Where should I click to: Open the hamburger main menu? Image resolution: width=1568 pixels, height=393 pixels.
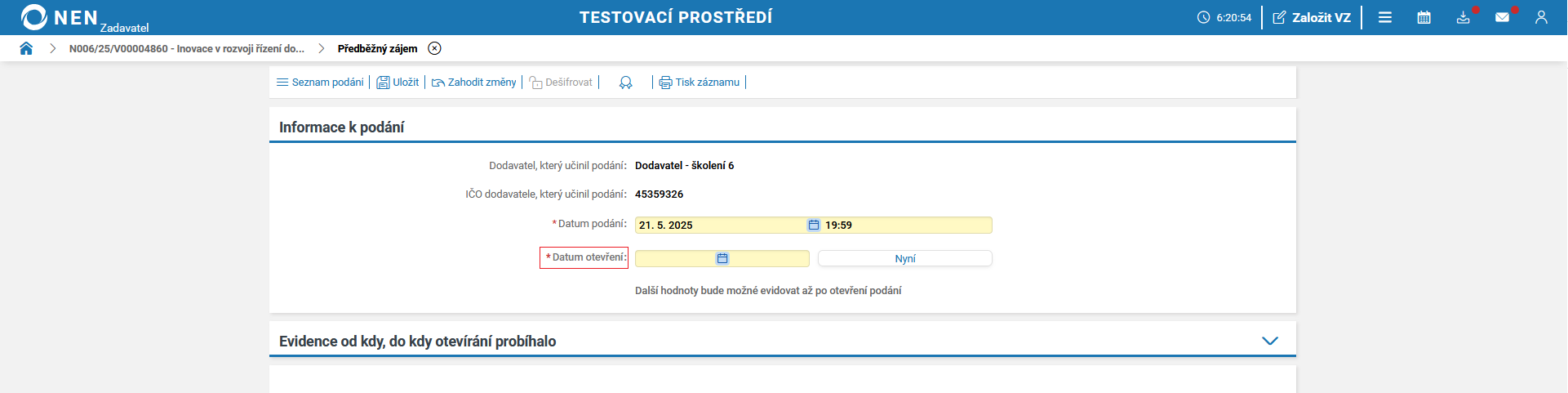click(x=1385, y=17)
